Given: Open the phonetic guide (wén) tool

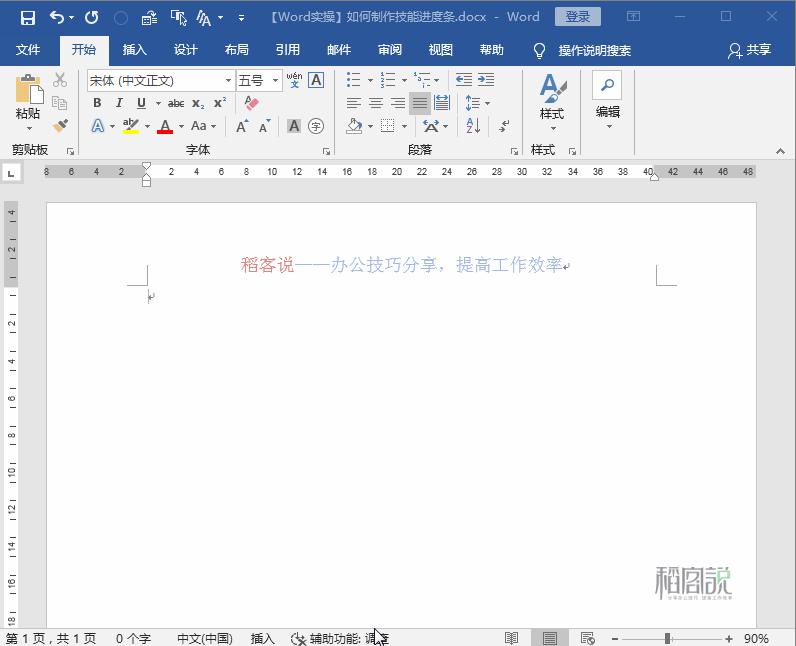Looking at the screenshot, I should tap(294, 80).
